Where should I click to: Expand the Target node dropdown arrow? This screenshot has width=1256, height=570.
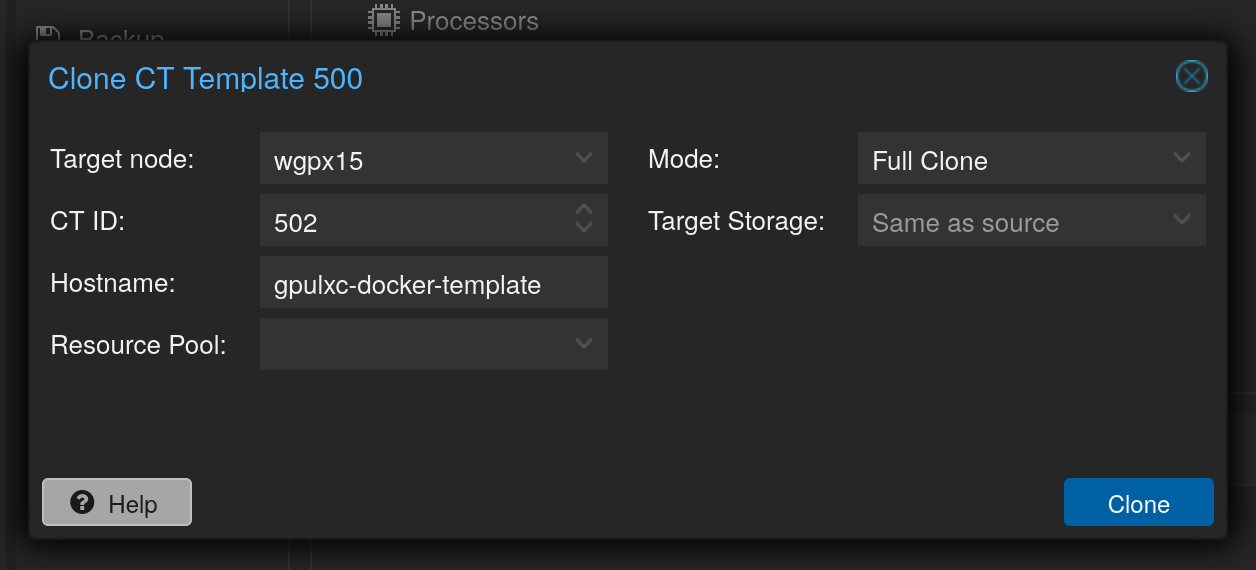click(x=584, y=159)
